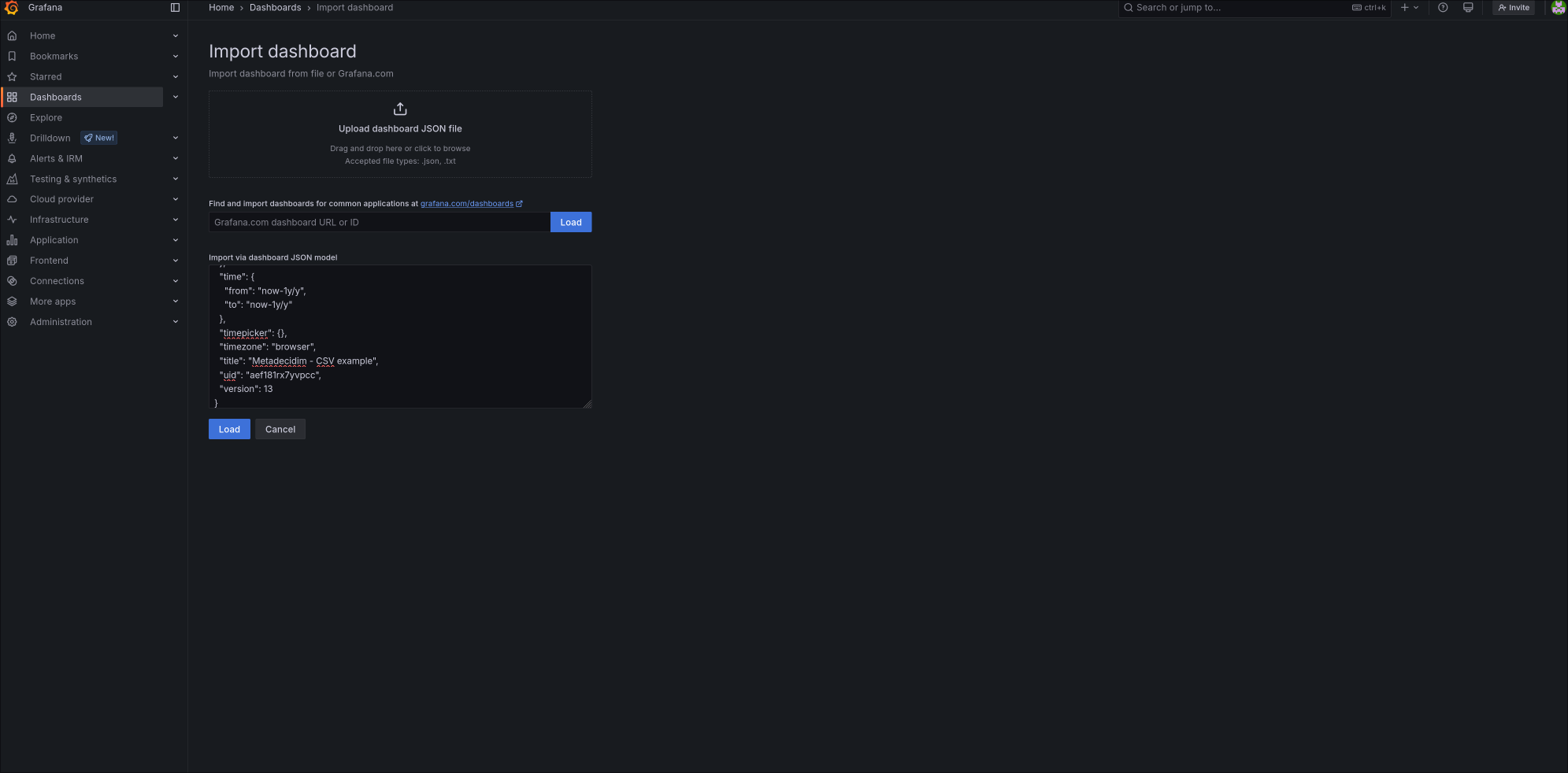Click Dashboards in the breadcrumb
The width and height of the screenshot is (1568, 773).
click(x=276, y=7)
